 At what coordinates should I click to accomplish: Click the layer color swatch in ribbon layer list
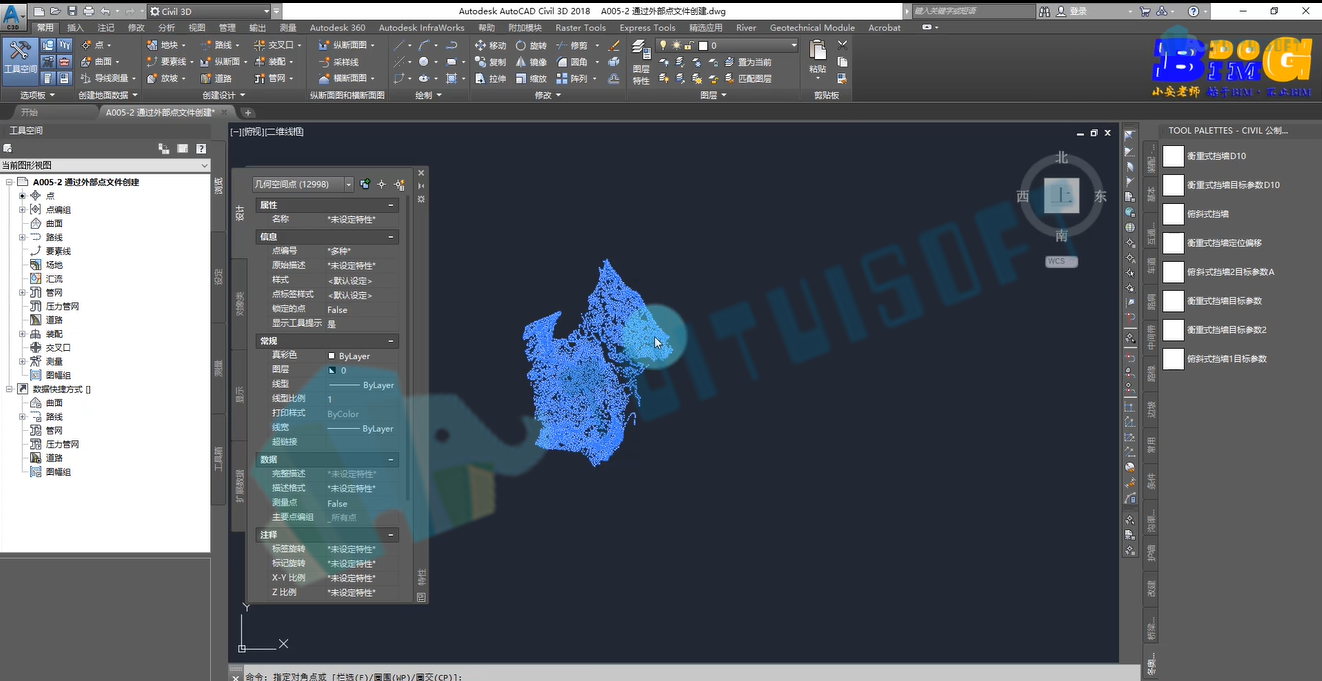pyautogui.click(x=703, y=46)
